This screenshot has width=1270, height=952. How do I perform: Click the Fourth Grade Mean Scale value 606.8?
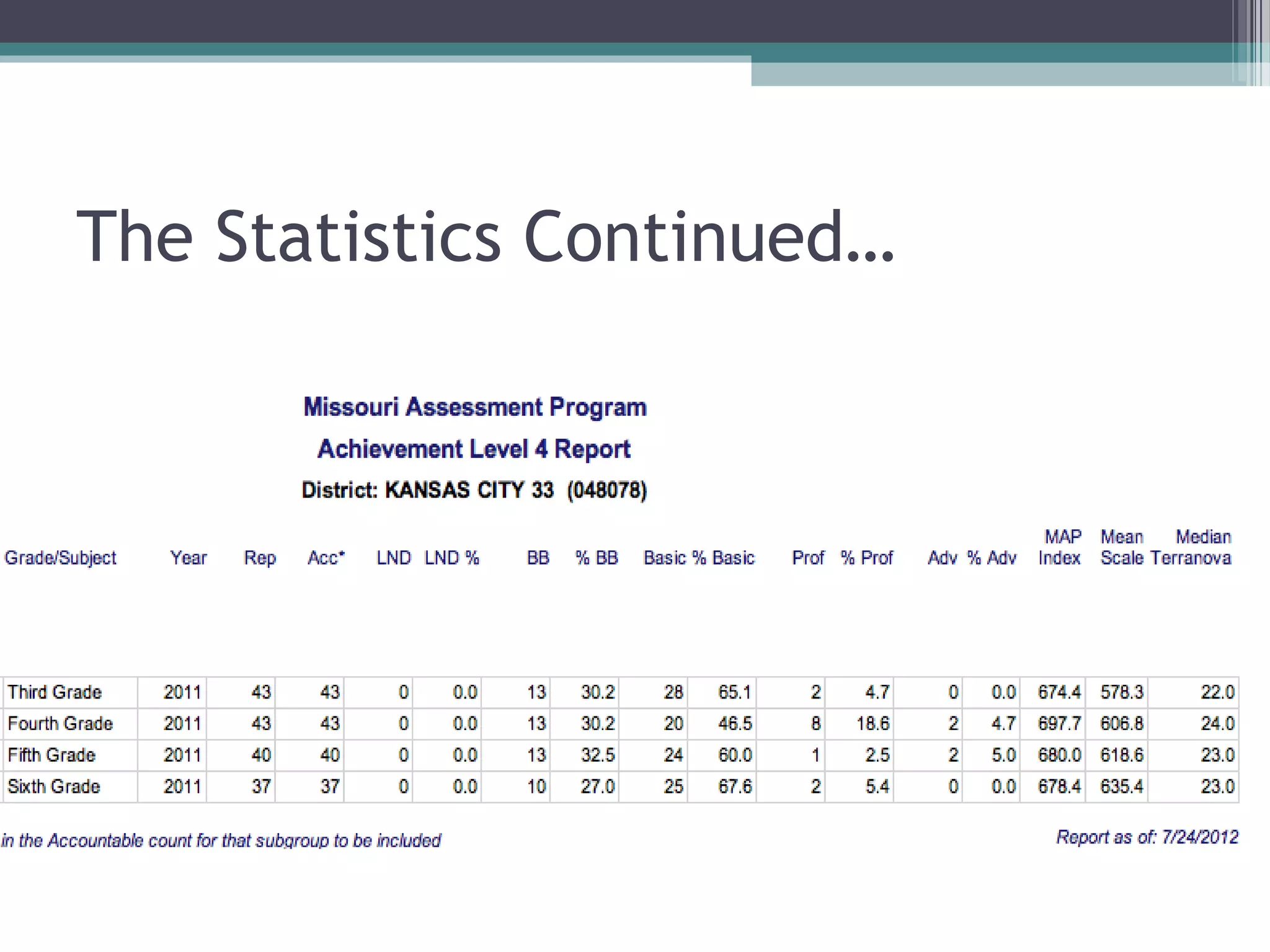click(x=1122, y=724)
